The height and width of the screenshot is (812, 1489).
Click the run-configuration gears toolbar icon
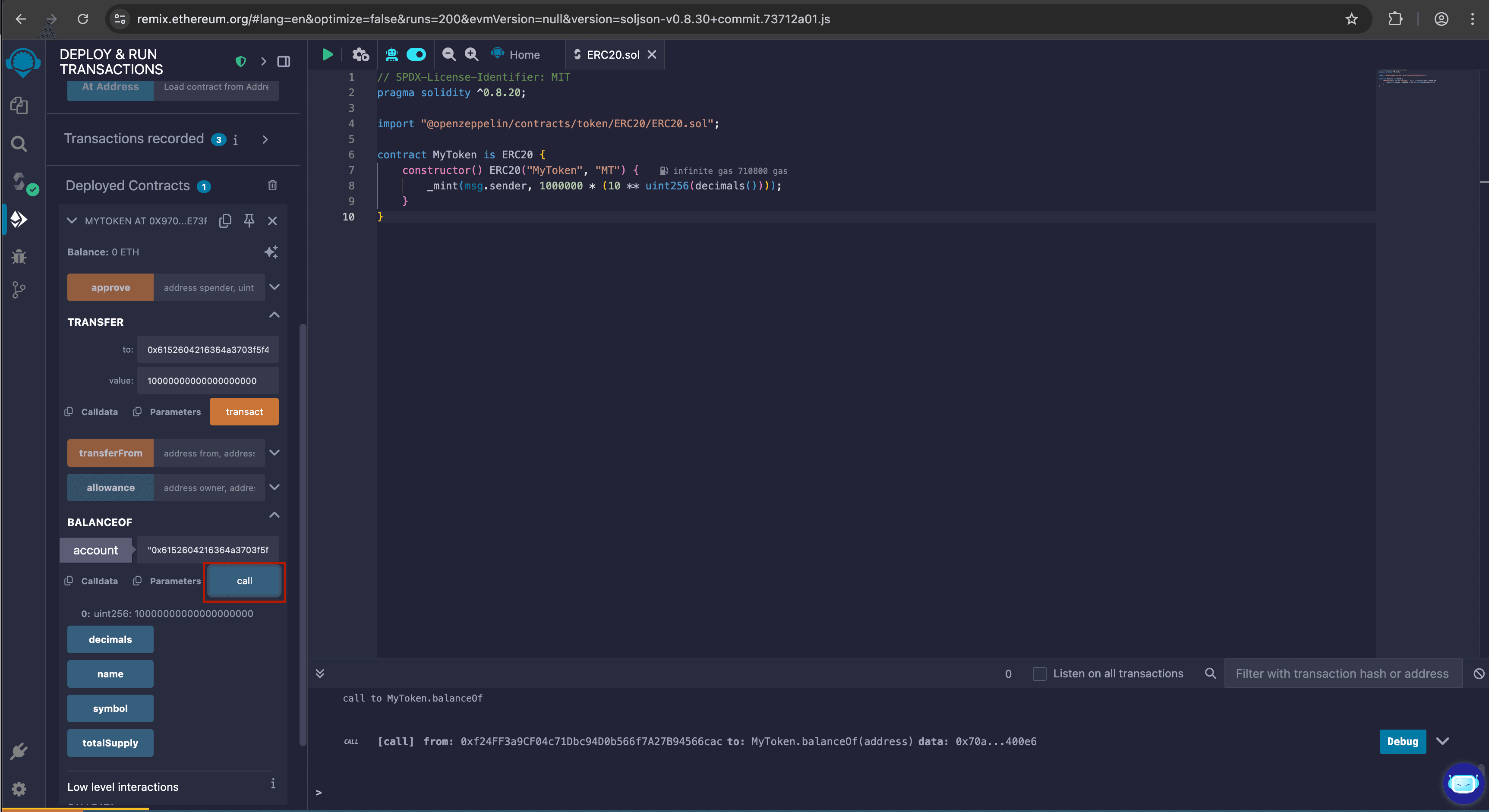click(x=361, y=54)
